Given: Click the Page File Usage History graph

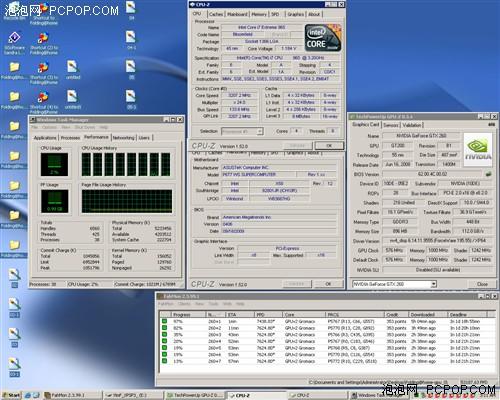Looking at the screenshot, I should [127, 201].
